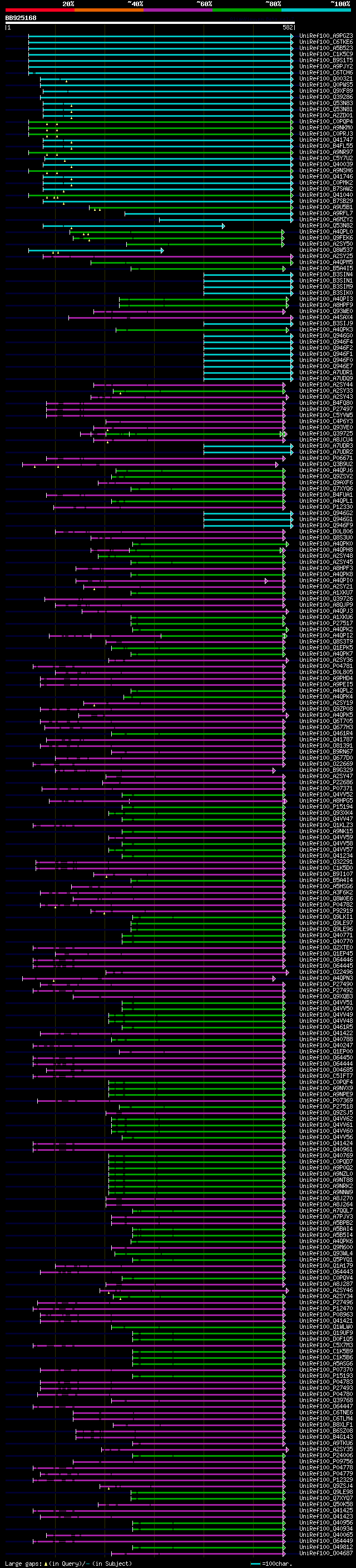
Task: Select the UniRef100_Q946G0 hit label
Action: point(326,336)
